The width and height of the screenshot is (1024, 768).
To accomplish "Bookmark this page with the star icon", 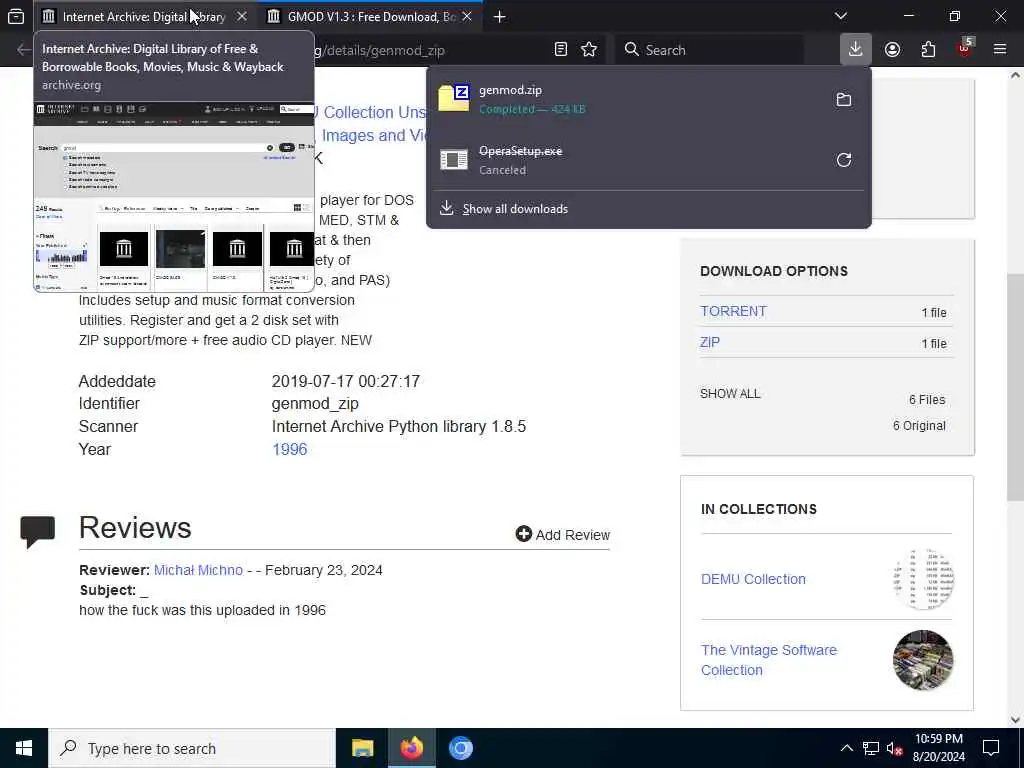I will [x=589, y=50].
